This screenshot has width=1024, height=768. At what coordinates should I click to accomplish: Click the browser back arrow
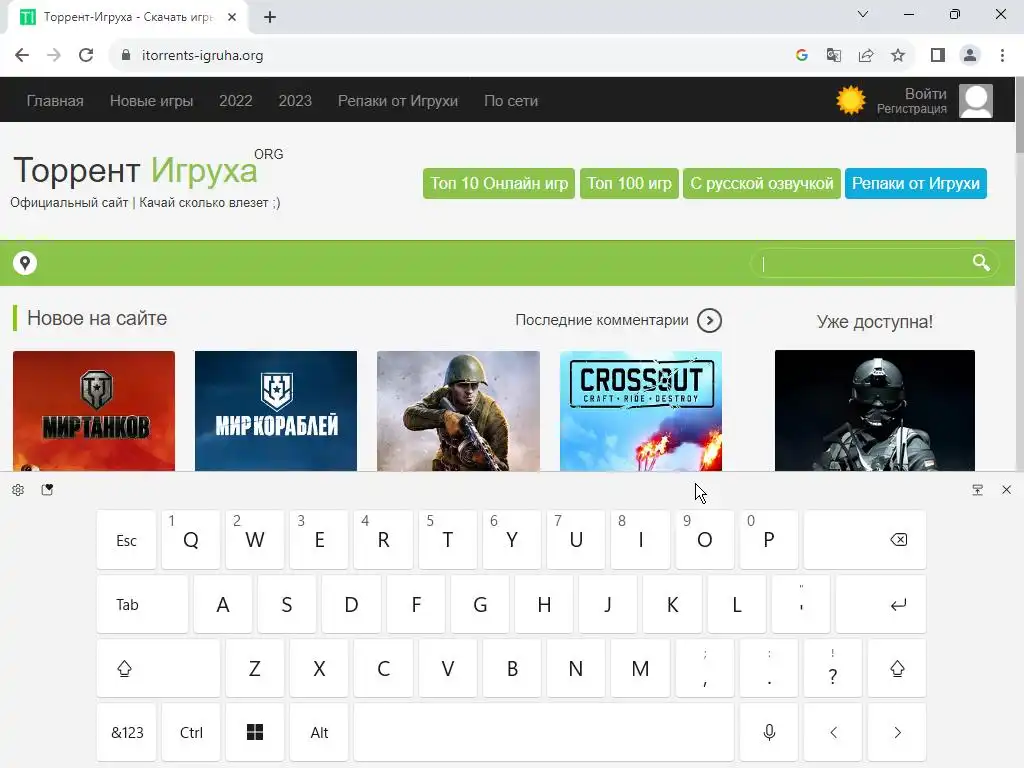point(22,56)
